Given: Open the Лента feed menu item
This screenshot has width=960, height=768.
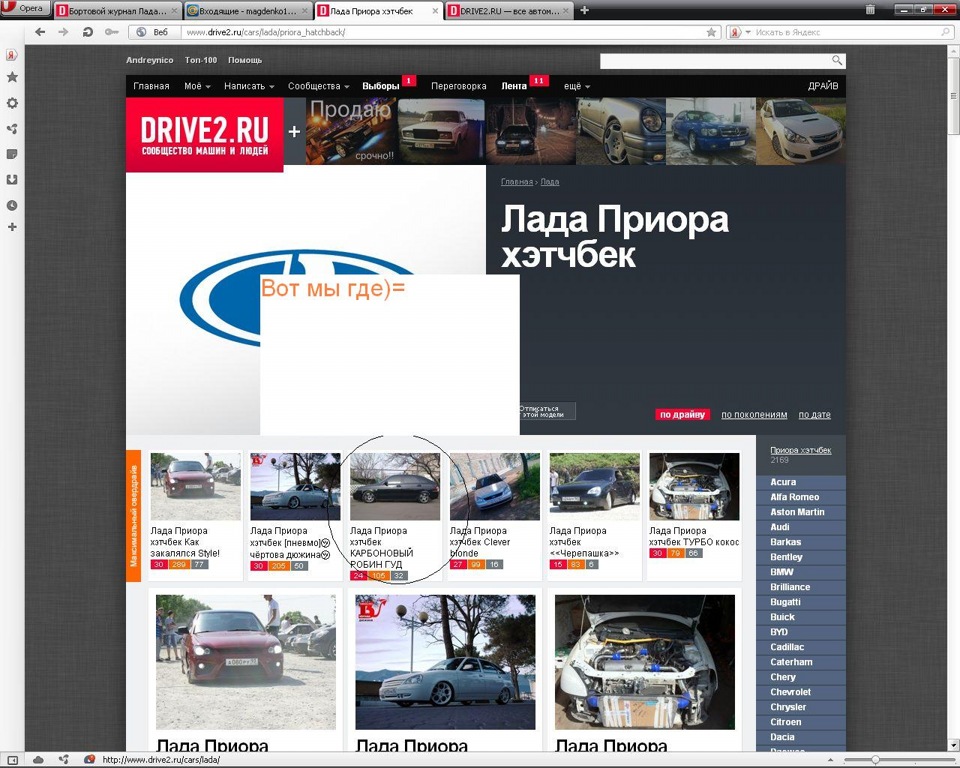Looking at the screenshot, I should point(514,86).
